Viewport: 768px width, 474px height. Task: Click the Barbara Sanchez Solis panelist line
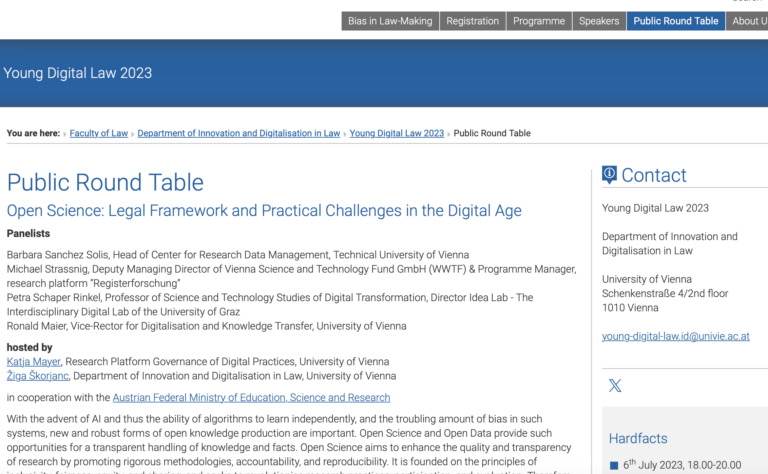[x=238, y=255]
